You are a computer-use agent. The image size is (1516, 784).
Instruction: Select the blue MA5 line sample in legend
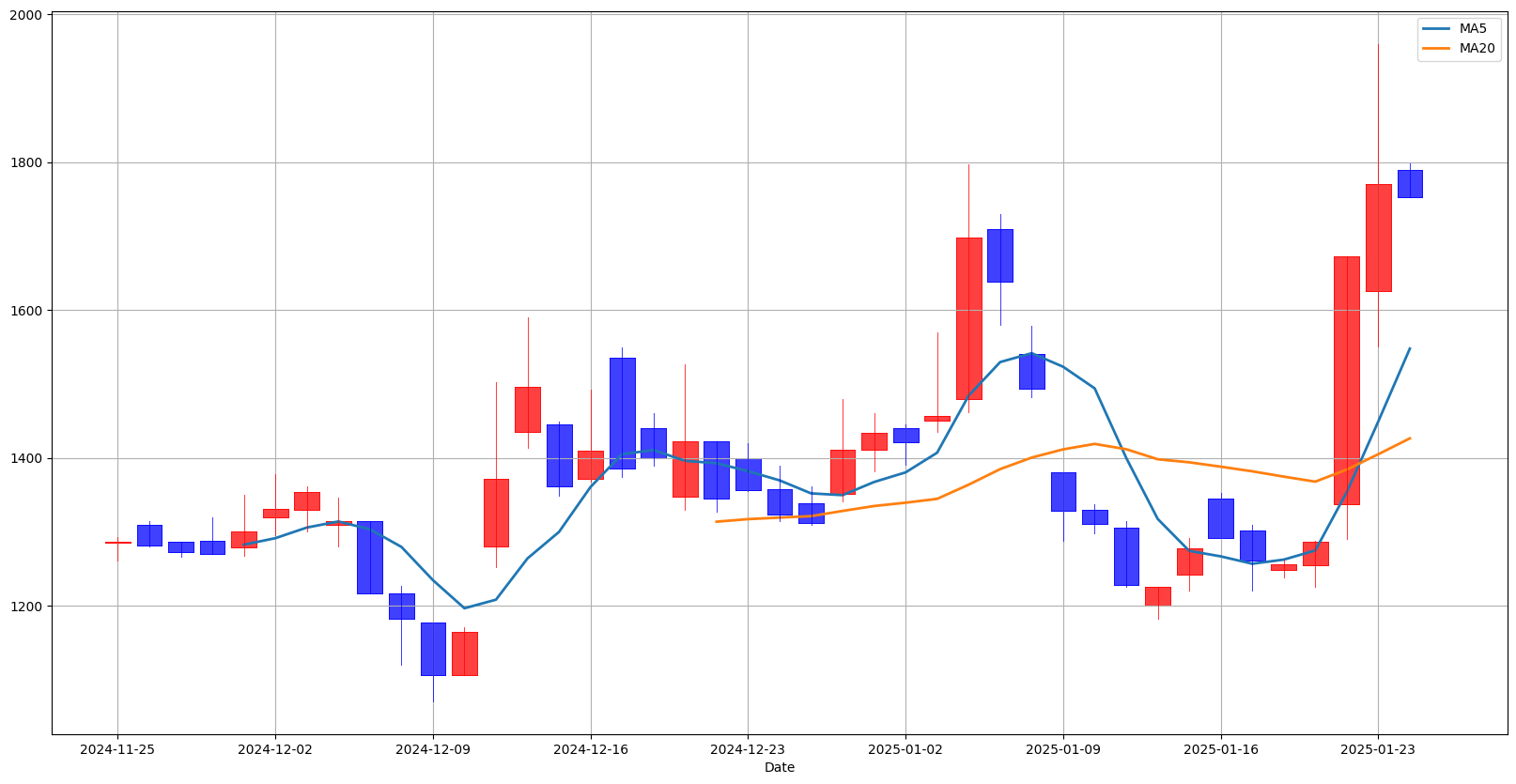pos(1437,29)
